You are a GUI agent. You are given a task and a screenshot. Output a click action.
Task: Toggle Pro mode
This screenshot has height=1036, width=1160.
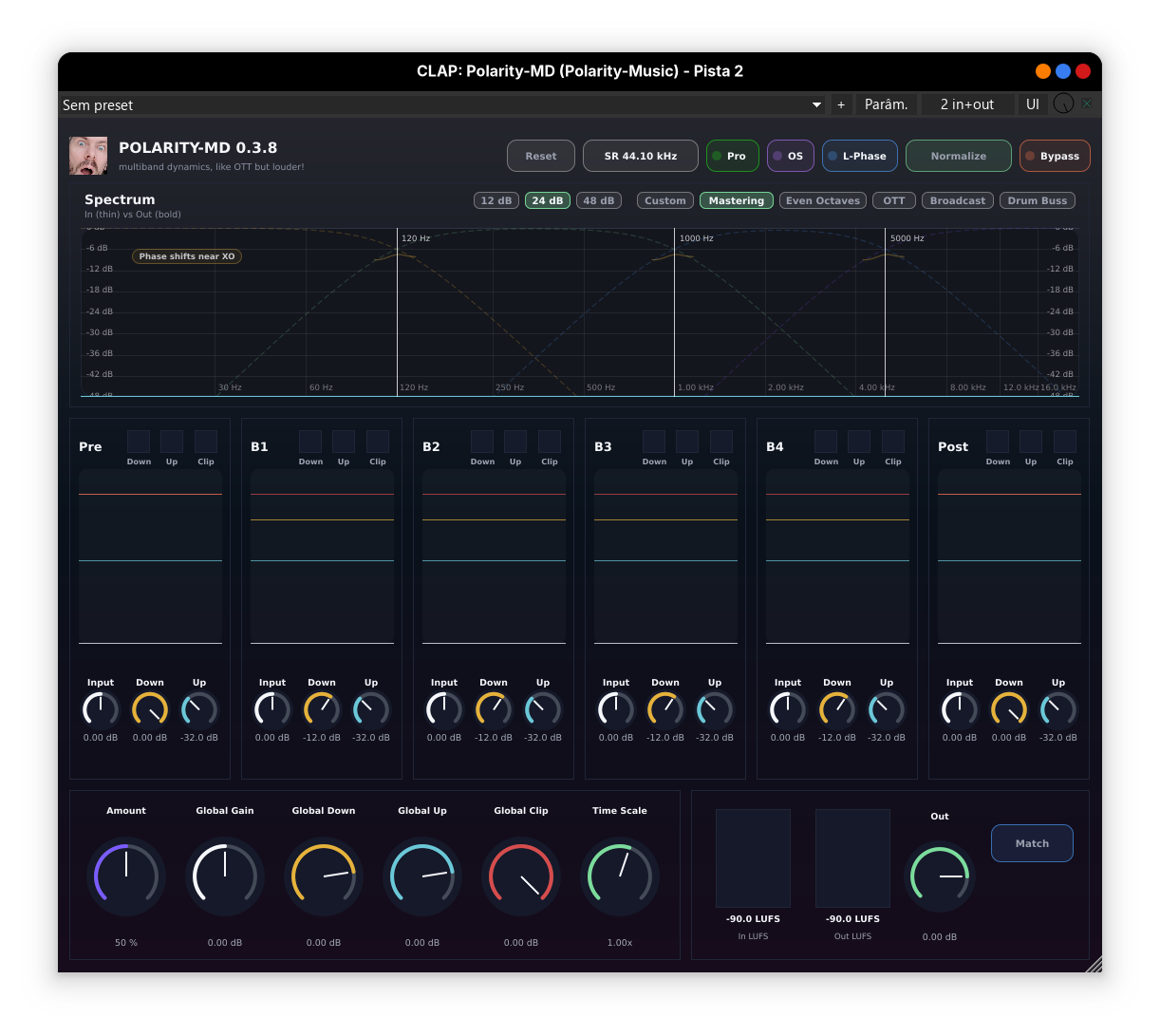[733, 156]
